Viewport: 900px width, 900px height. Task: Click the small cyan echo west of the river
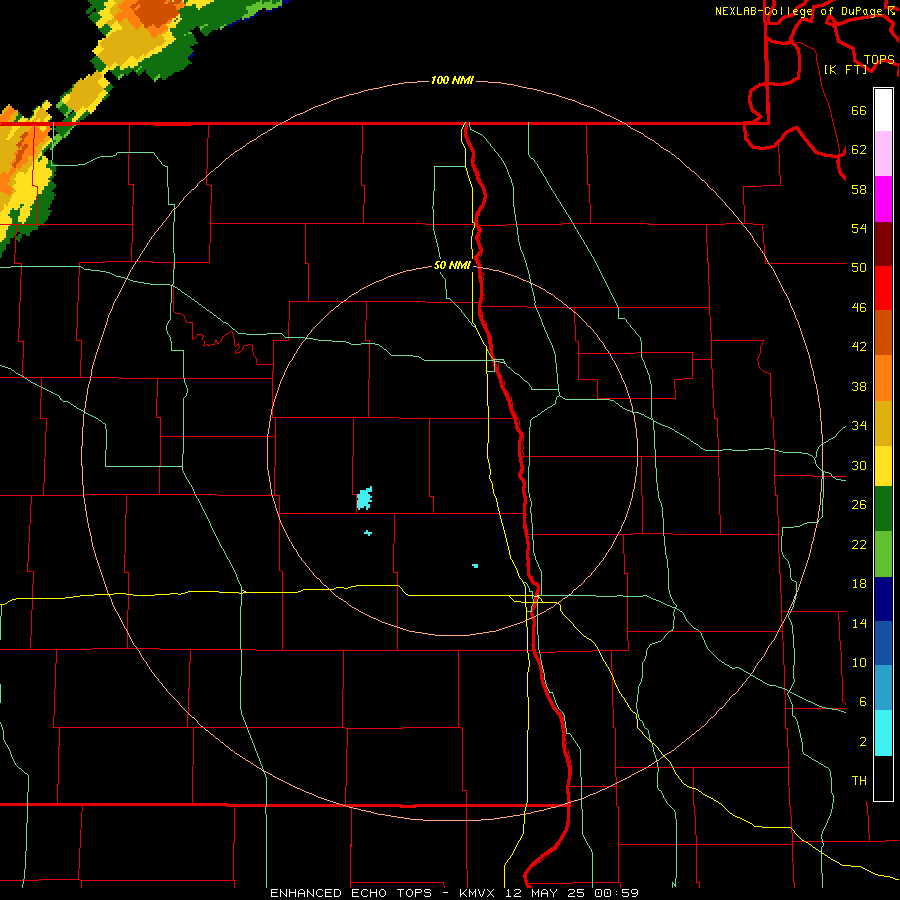point(475,566)
